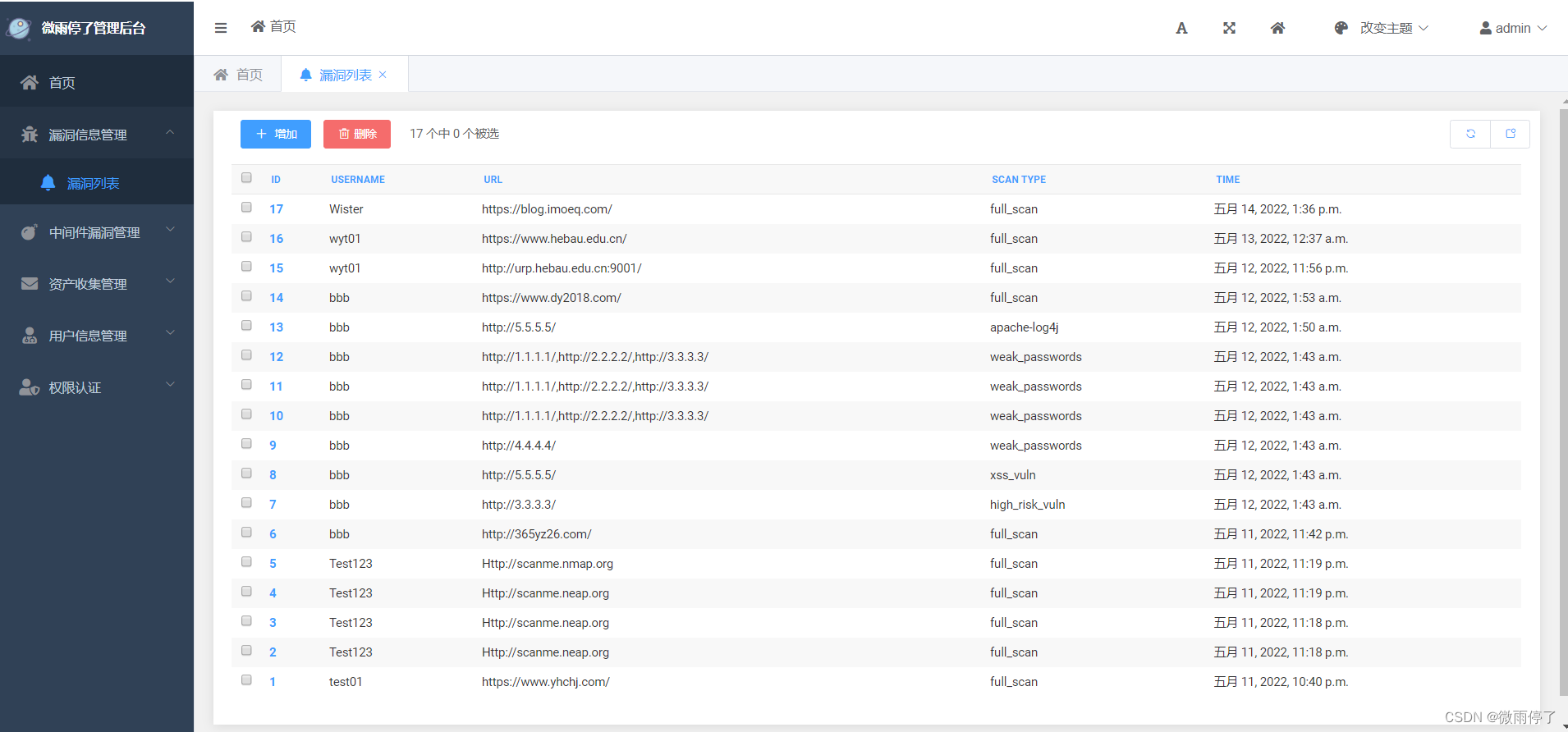Open record ID 17 link

coord(277,209)
